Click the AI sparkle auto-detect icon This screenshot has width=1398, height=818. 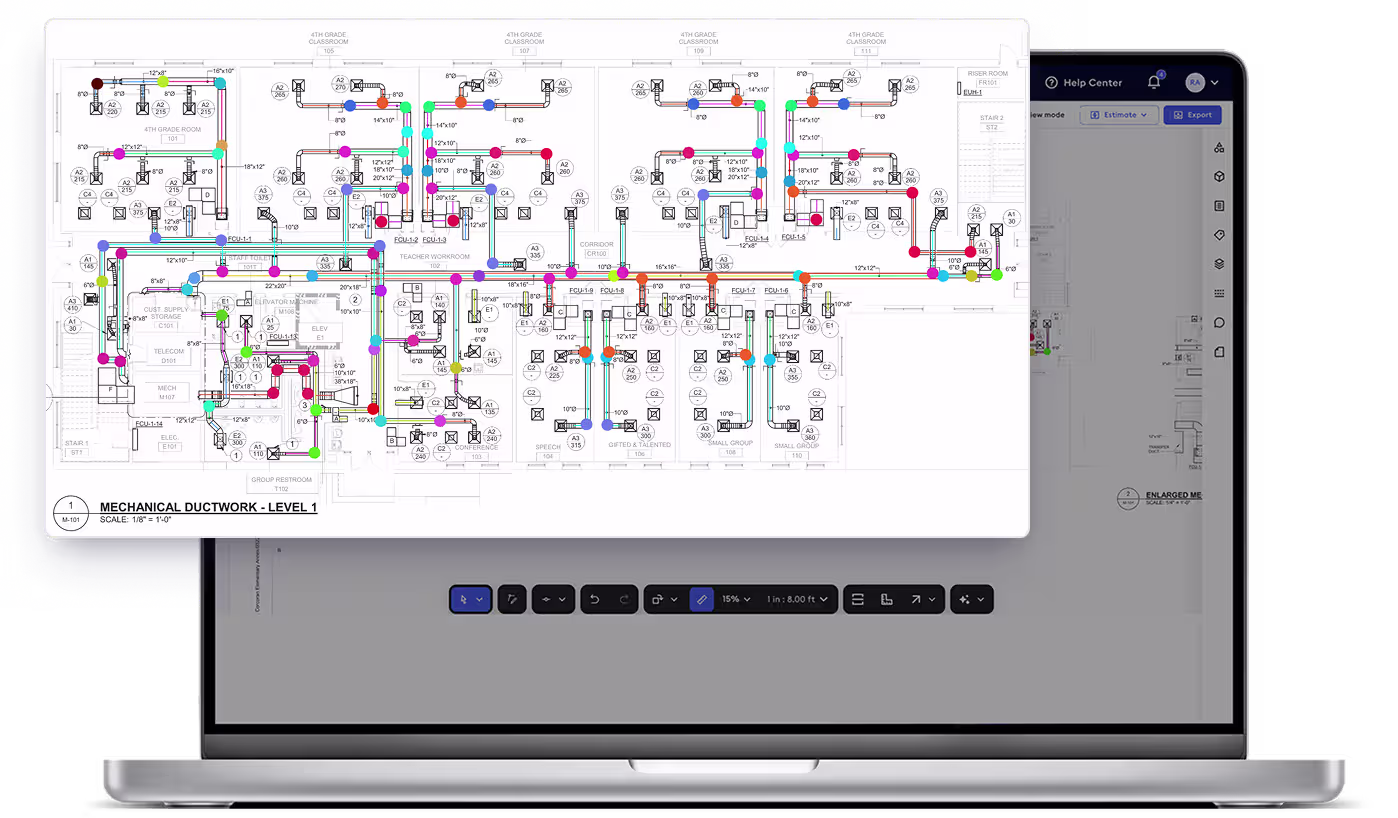pyautogui.click(x=964, y=599)
